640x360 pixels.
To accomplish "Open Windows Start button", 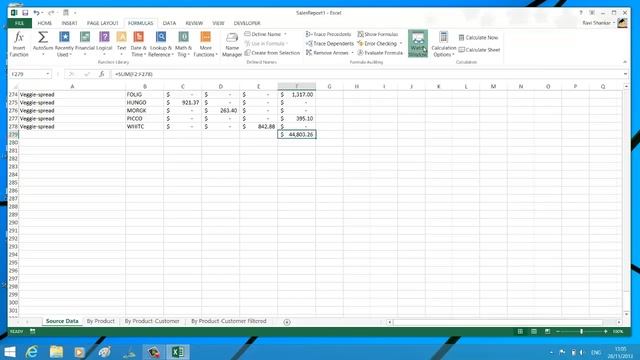I will [x=10, y=352].
